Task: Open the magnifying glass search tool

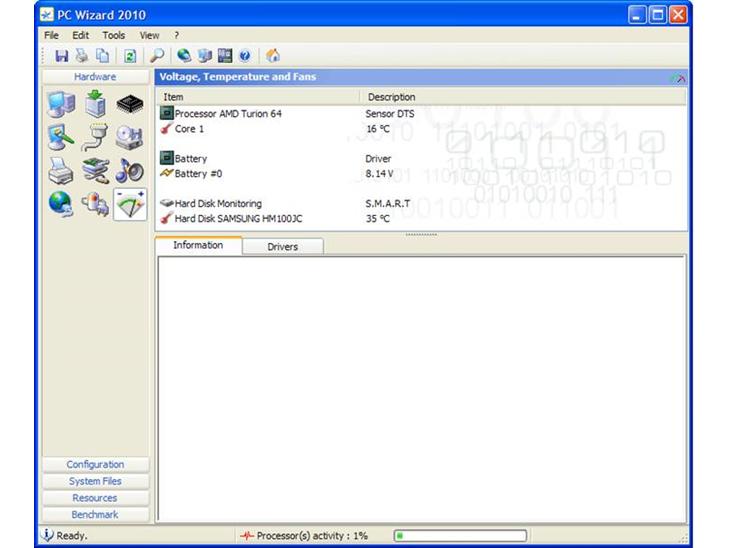Action: pyautogui.click(x=158, y=56)
